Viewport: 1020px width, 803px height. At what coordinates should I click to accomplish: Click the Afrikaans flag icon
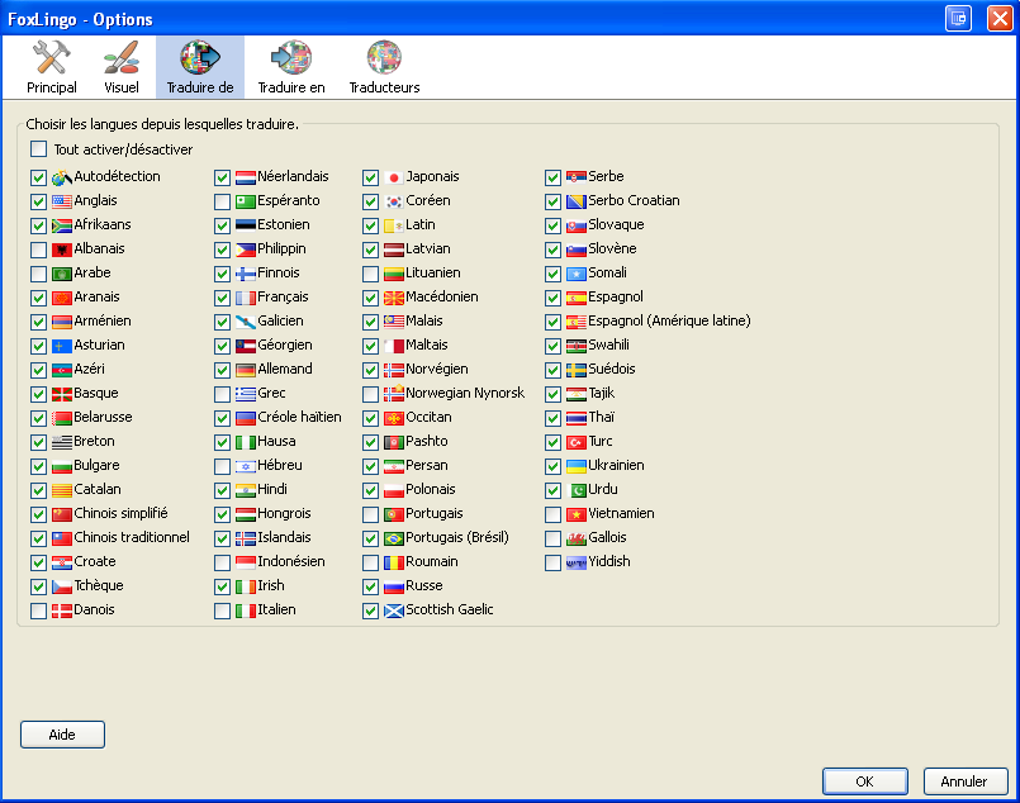(x=62, y=226)
